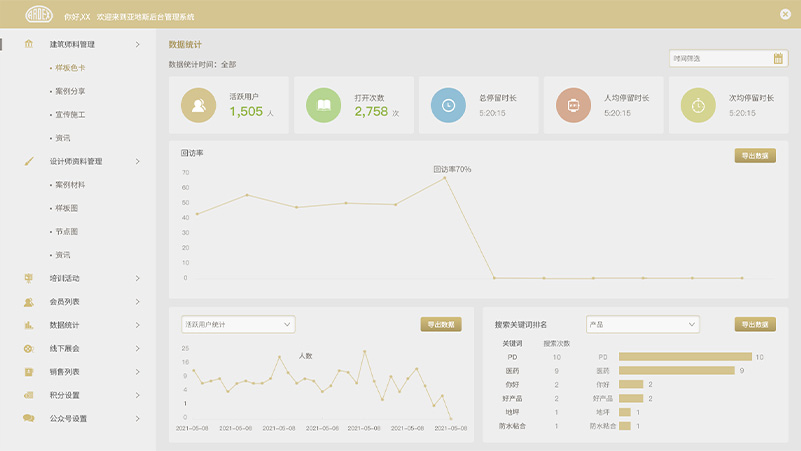Collapse the 建筑师料管理 section chevron
The image size is (801, 451).
coord(137,44)
